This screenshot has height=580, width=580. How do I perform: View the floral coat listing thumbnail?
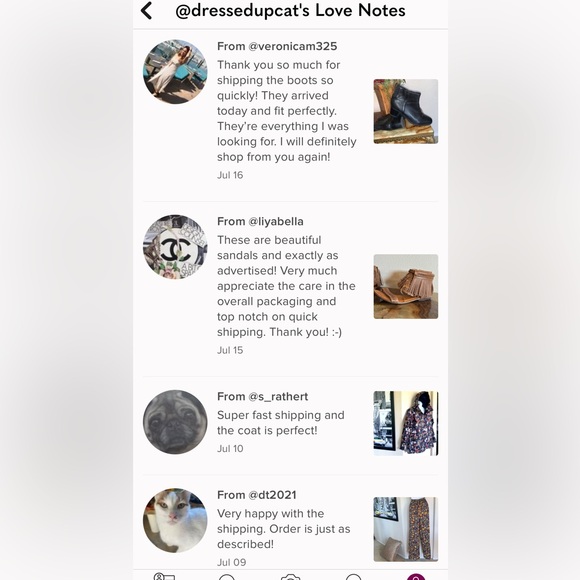[x=406, y=423]
